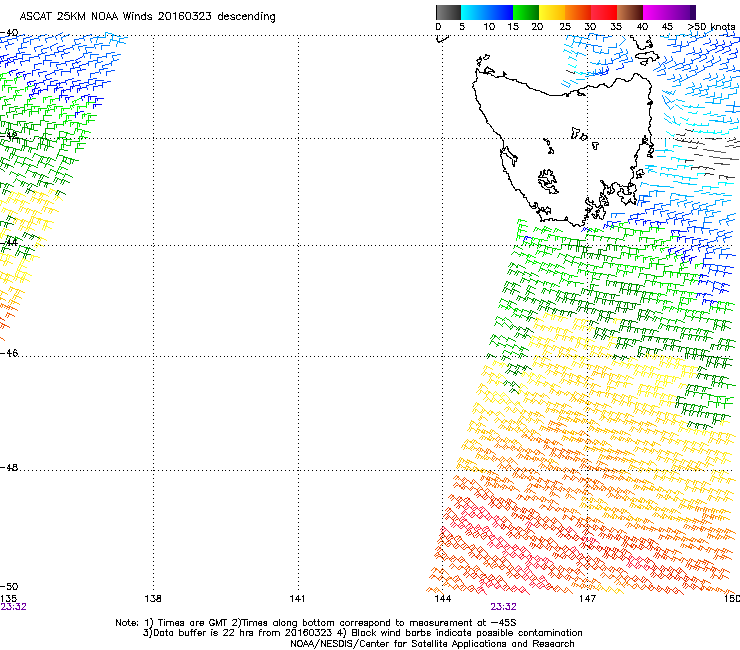740x650 pixels.
Task: Click the cyan-blue 5-15 knots legend segment
Action: (x=487, y=12)
